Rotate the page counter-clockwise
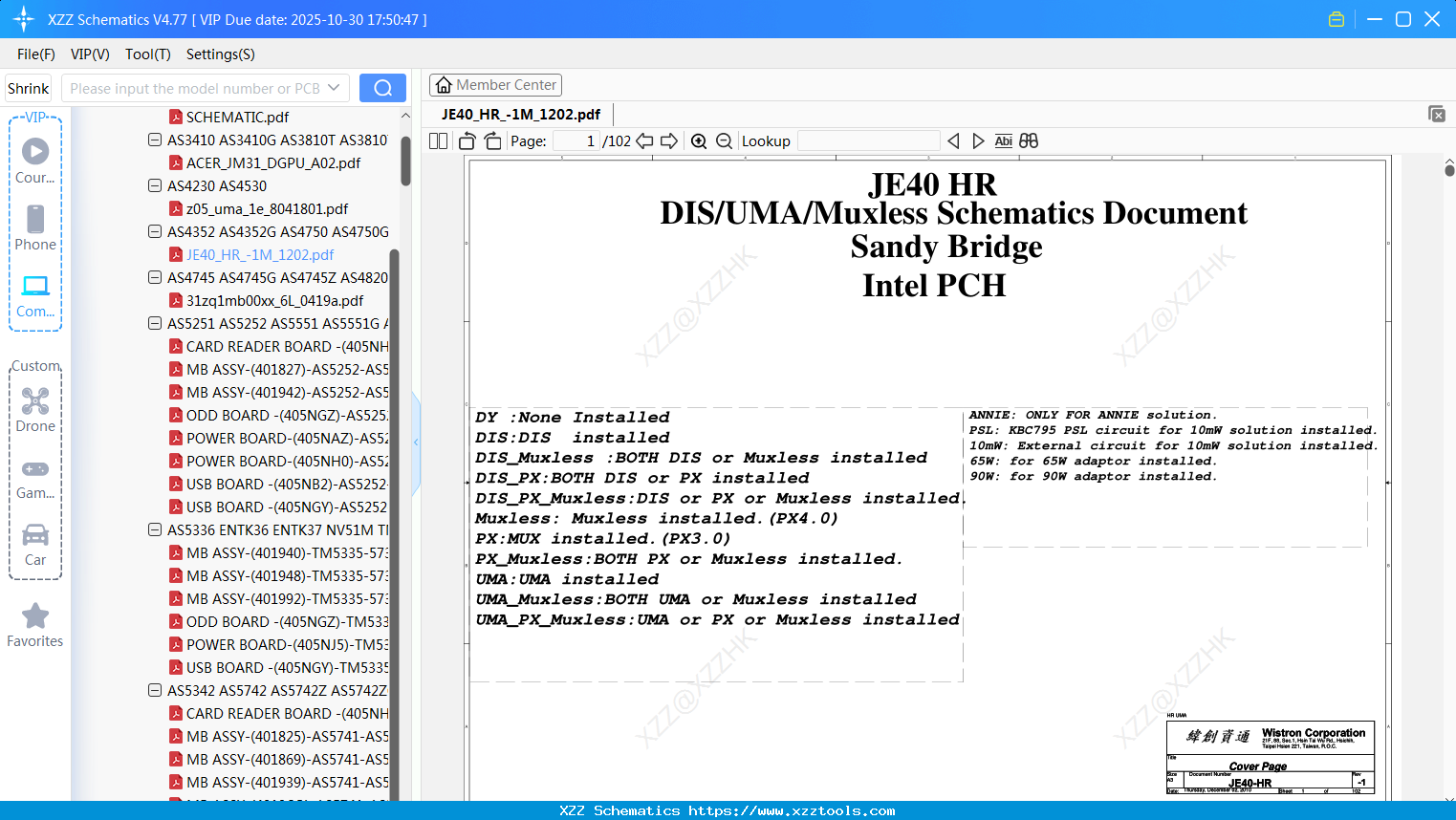1456x820 pixels. pyautogui.click(x=467, y=141)
